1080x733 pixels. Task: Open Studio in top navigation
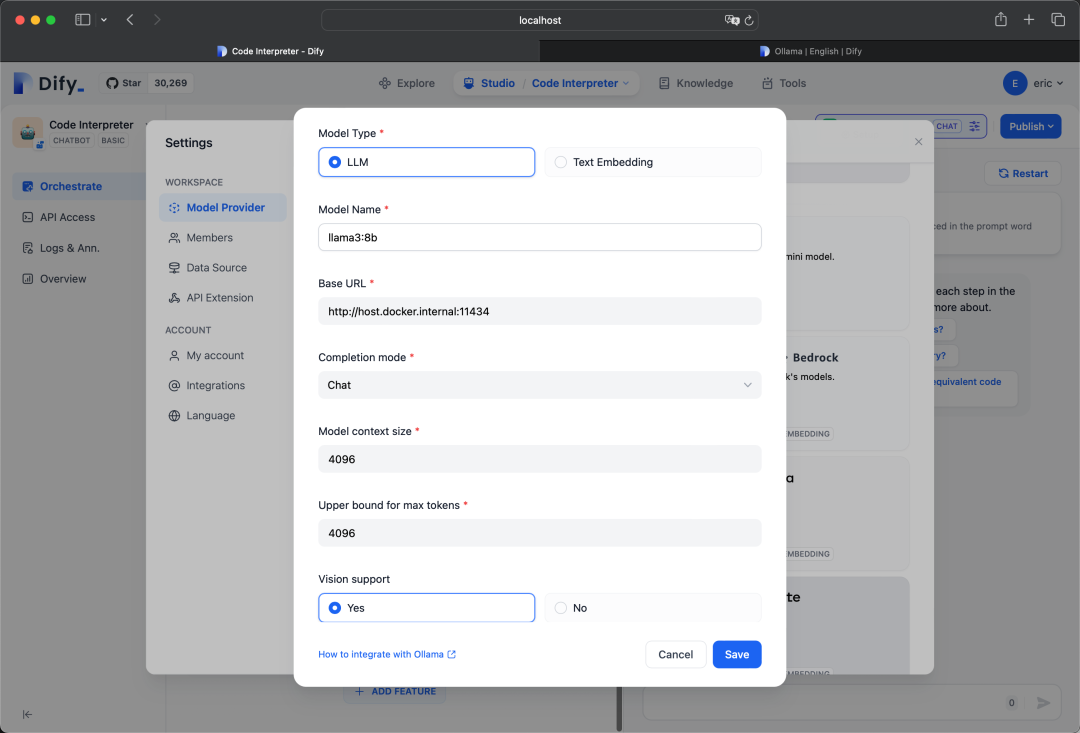tap(490, 83)
